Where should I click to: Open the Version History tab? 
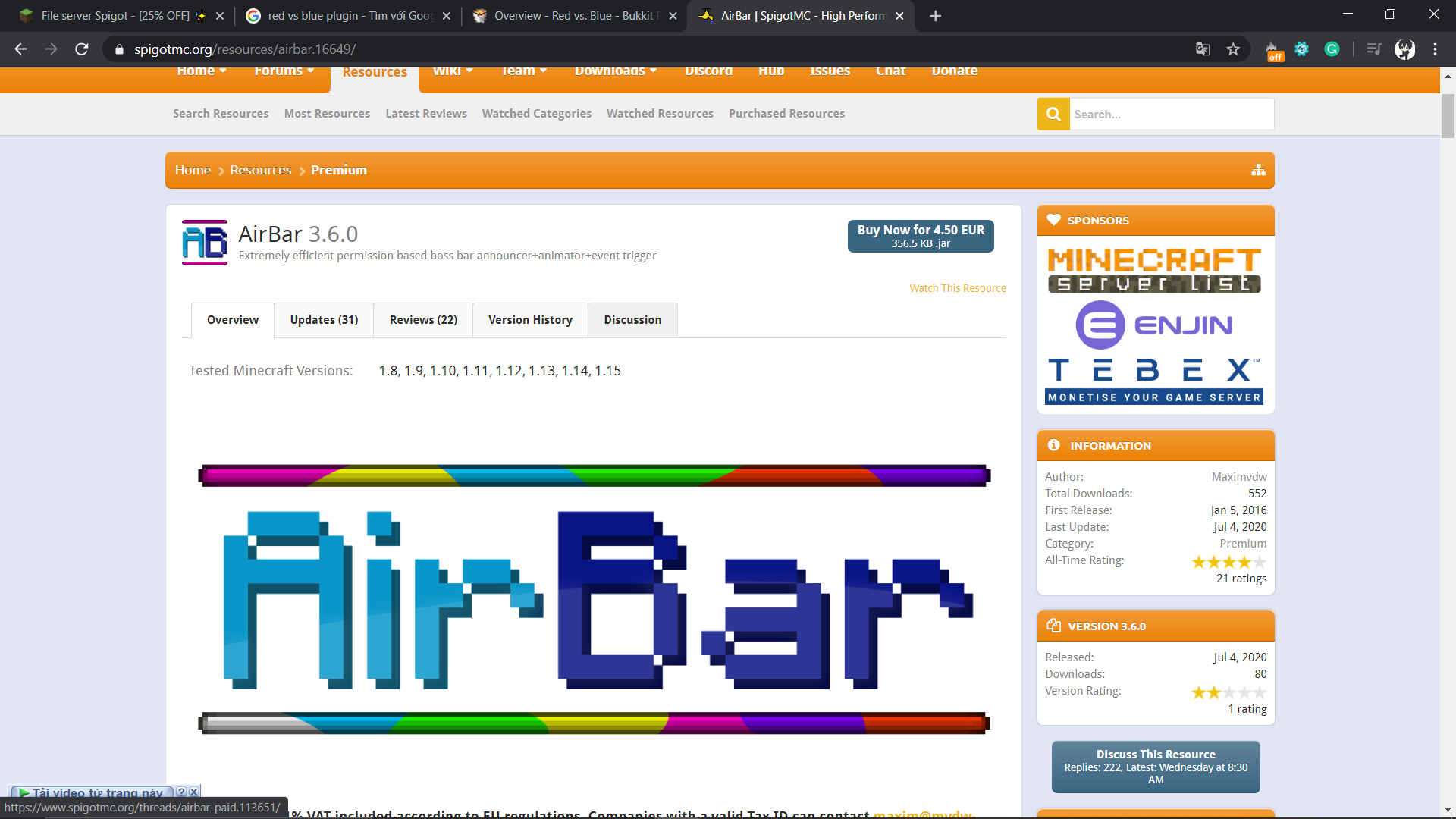point(530,320)
